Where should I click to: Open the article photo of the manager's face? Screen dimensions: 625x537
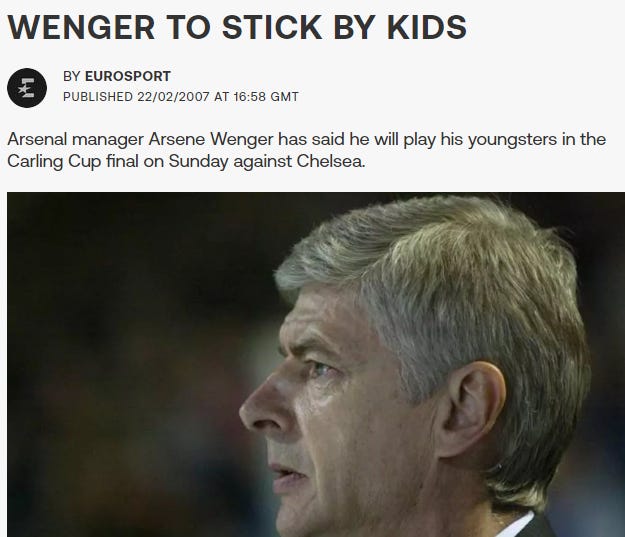tap(316, 365)
